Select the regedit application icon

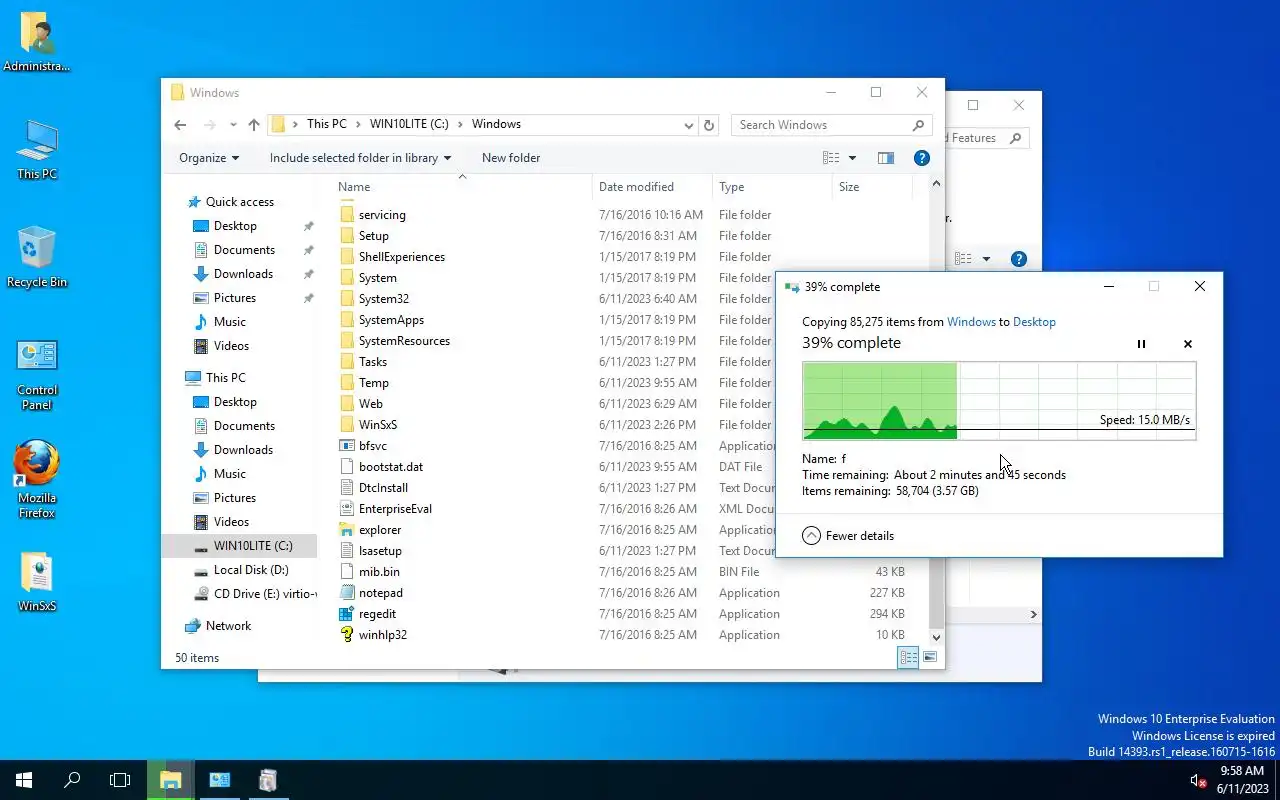347,614
